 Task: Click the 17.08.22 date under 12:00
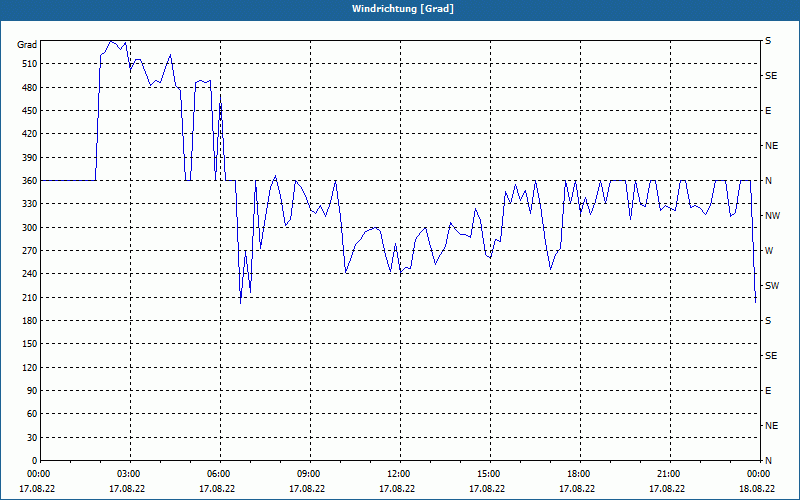(396, 488)
